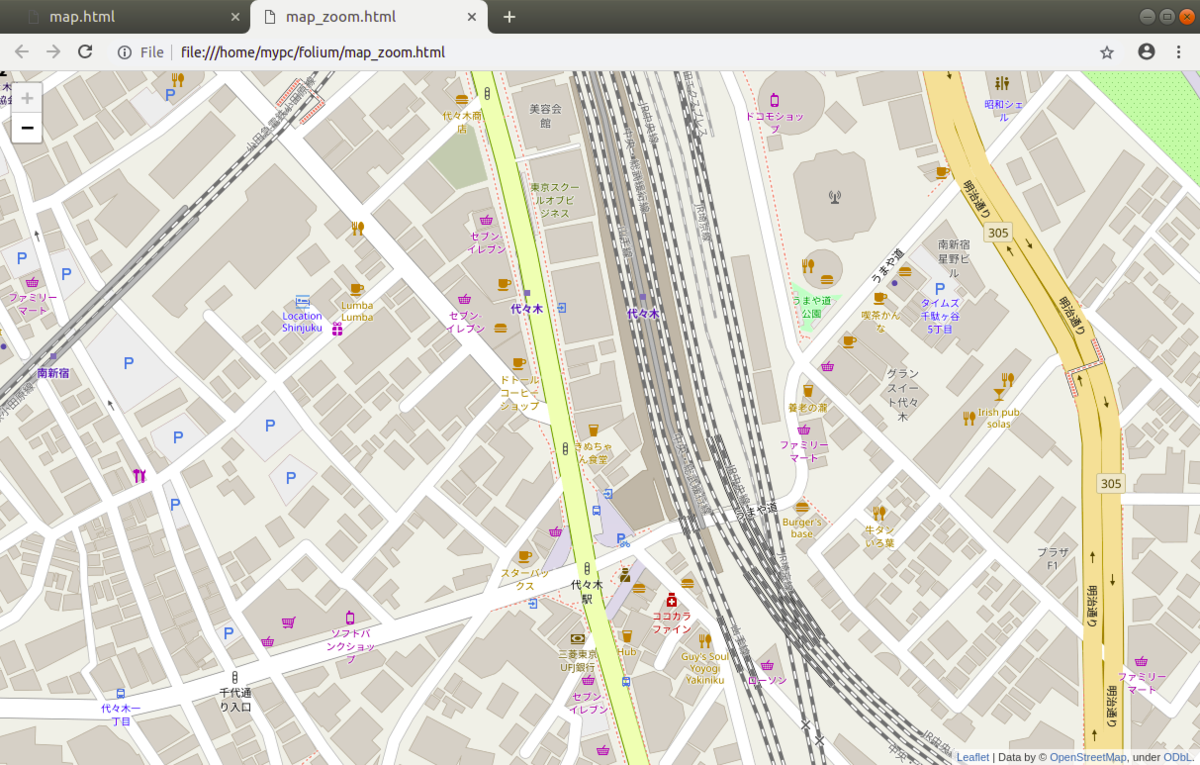The height and width of the screenshot is (765, 1200).
Task: View site information icon in address bar
Action: (x=125, y=52)
